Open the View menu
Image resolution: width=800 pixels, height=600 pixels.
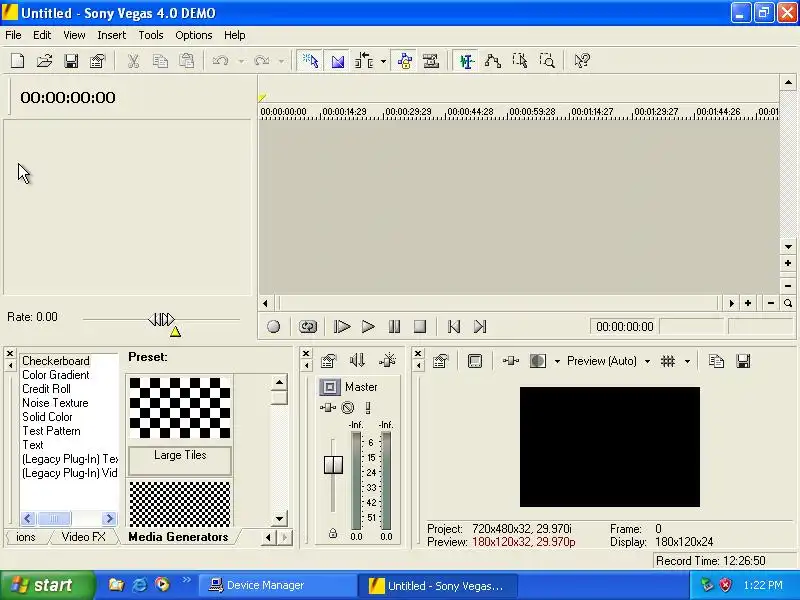[74, 35]
